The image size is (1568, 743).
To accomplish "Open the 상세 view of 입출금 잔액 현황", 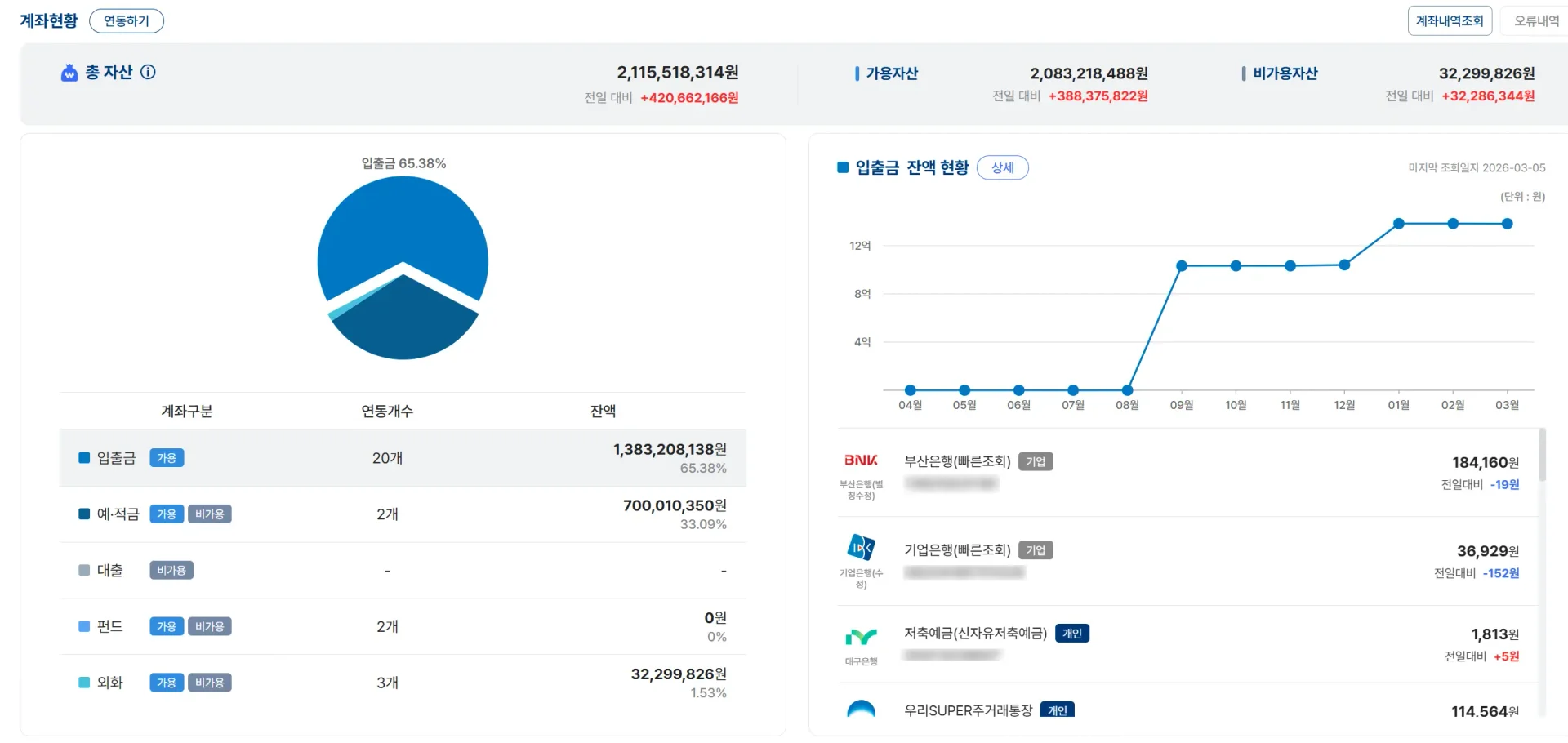I will tap(1003, 167).
